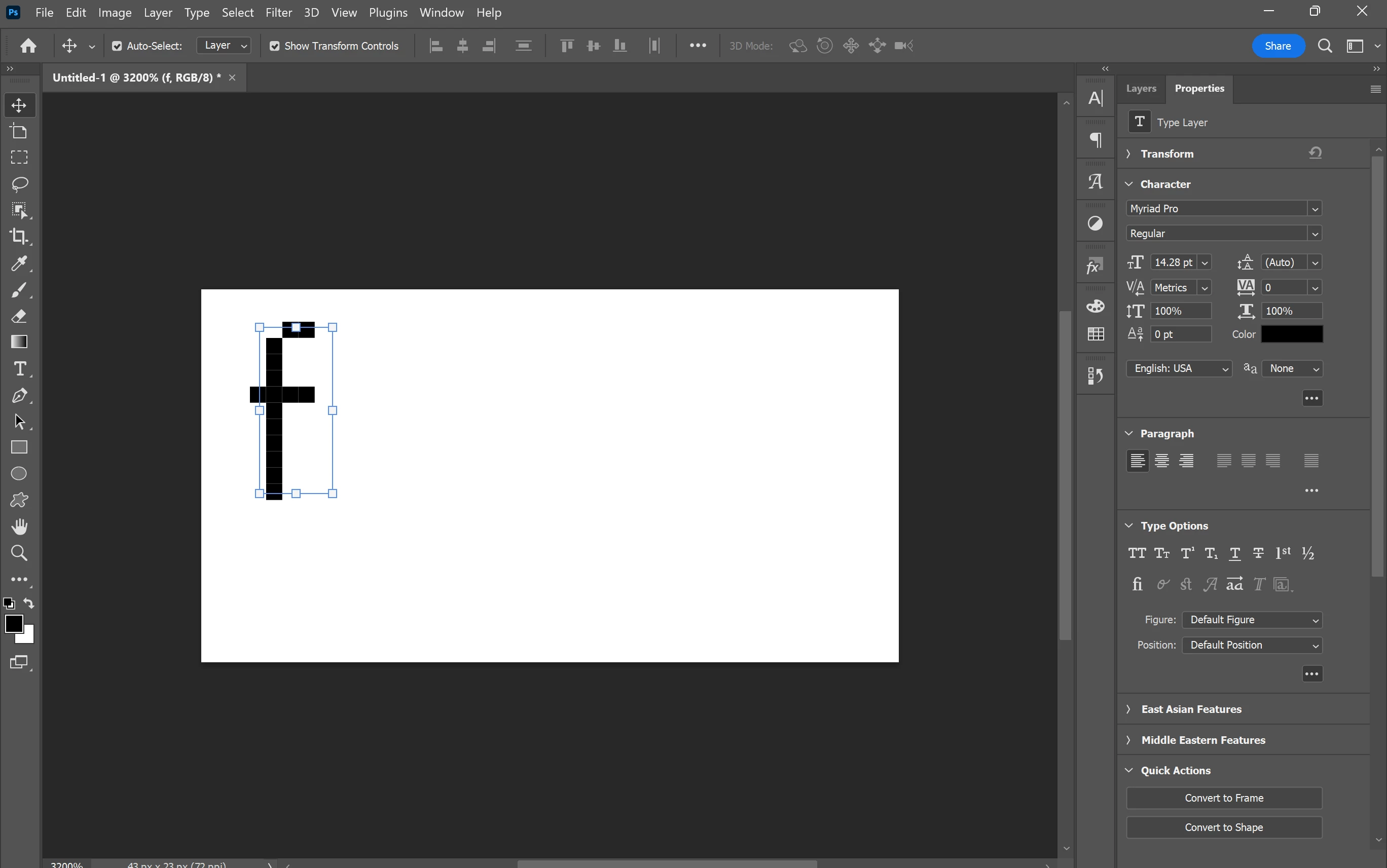Select the Lasso tool
Viewport: 1387px width, 868px height.
[20, 184]
